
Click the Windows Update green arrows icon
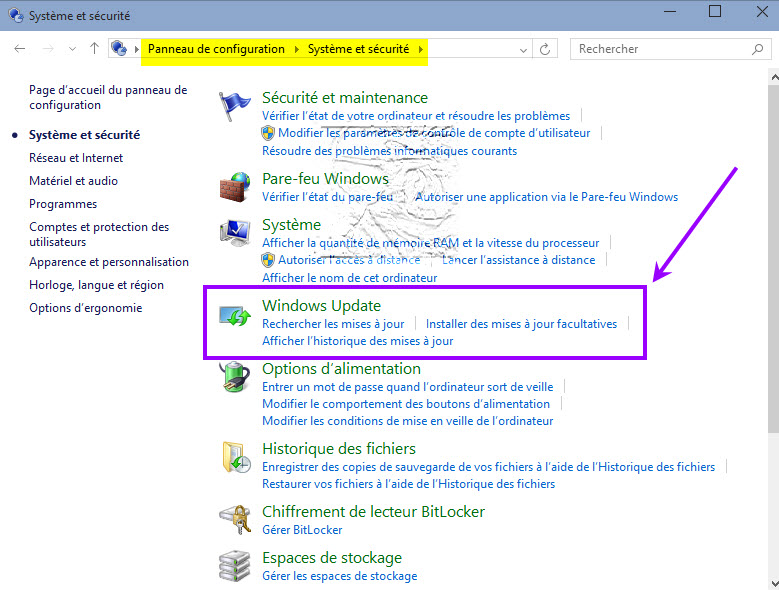click(x=235, y=315)
